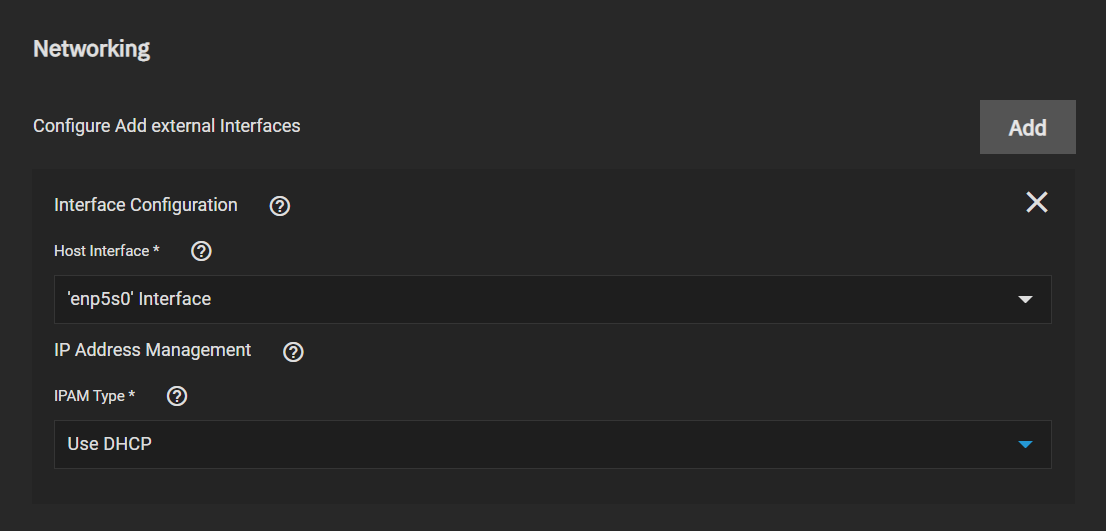The image size is (1106, 531).
Task: Focus the Host Interface select box middle
Action: [553, 300]
